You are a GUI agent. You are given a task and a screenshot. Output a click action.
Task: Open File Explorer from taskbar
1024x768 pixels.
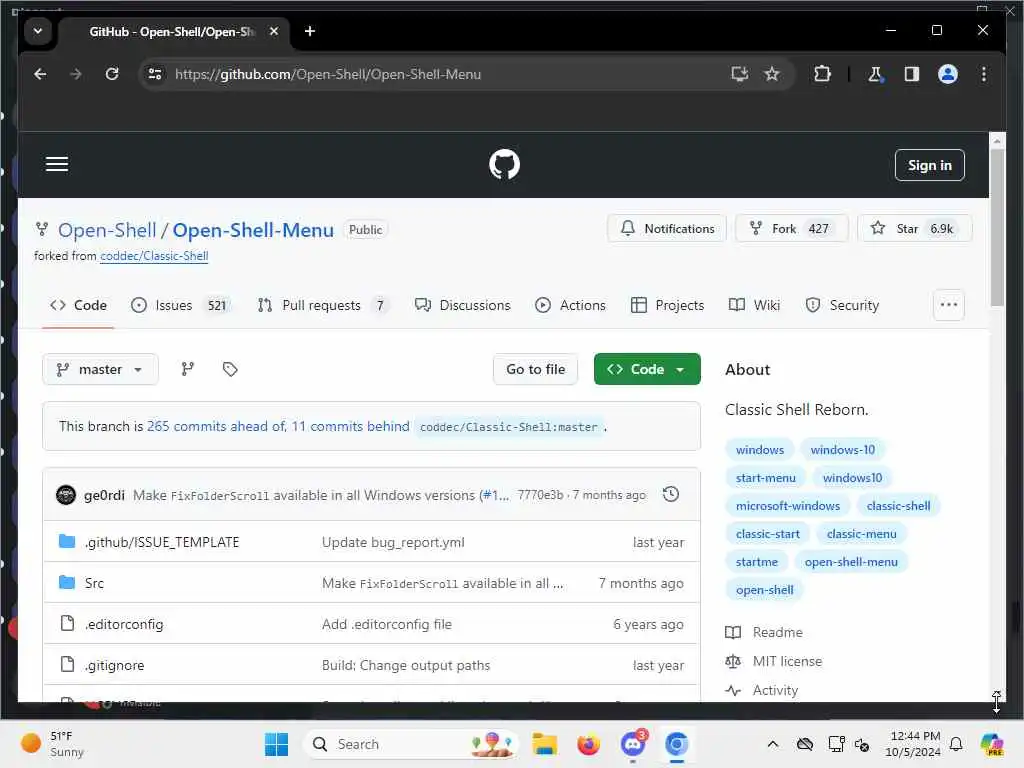click(544, 744)
